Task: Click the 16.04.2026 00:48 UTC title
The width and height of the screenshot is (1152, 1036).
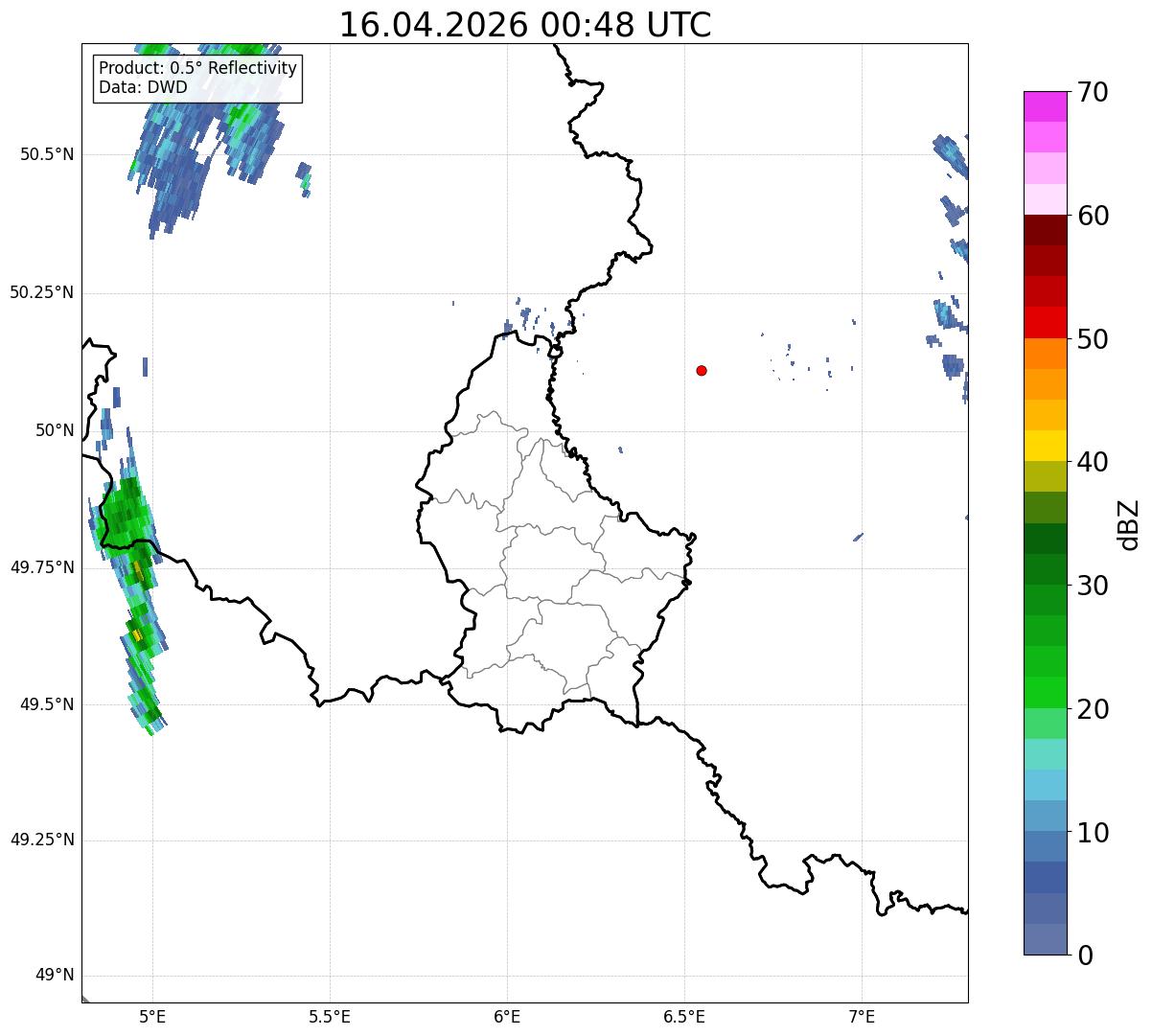Action: [x=525, y=25]
